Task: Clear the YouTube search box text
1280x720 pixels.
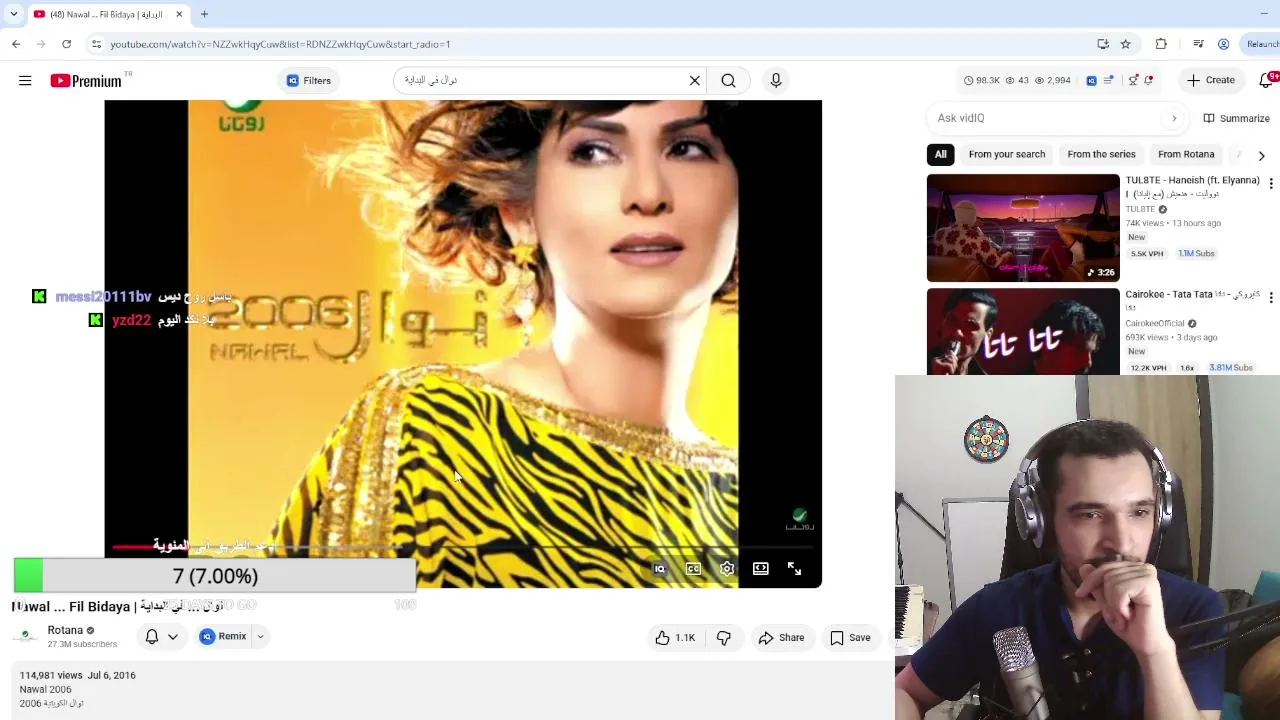Action: click(x=695, y=81)
